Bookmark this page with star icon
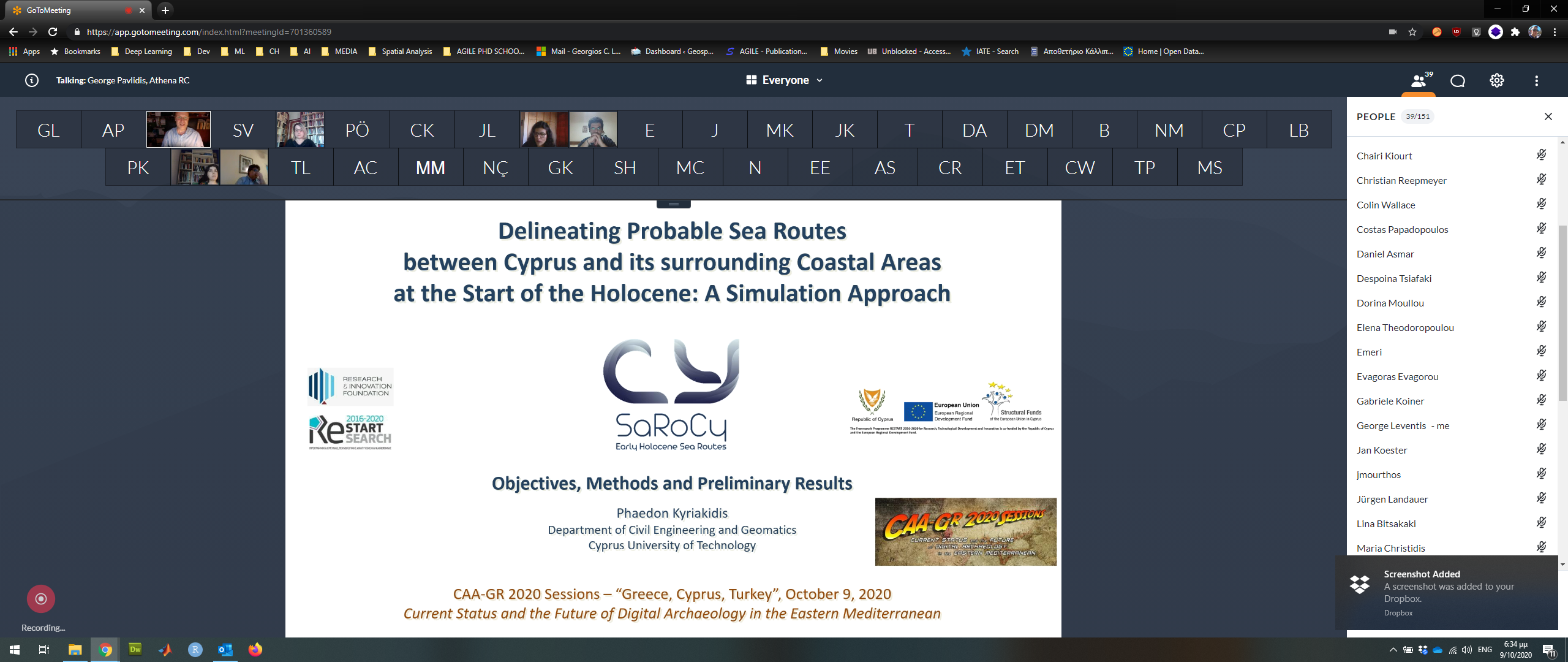This screenshot has height=662, width=1568. pos(1412,32)
